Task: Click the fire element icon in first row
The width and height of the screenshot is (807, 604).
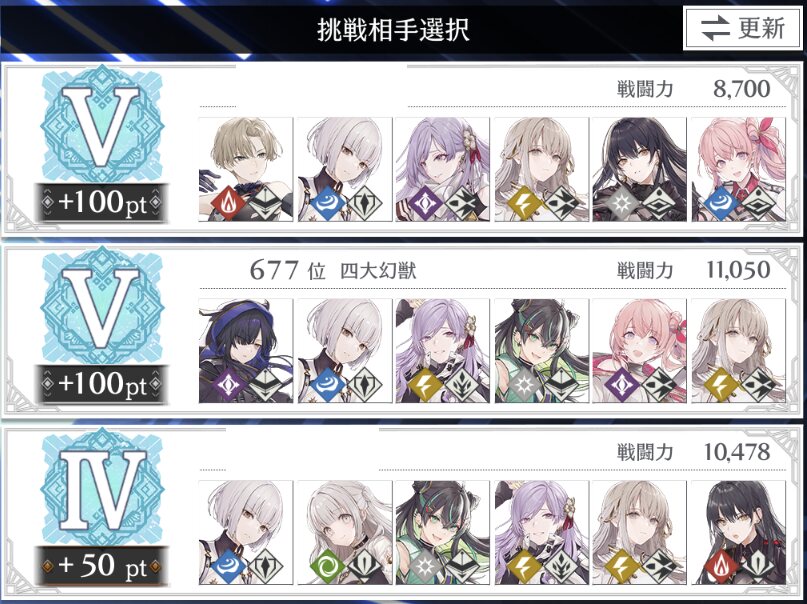Action: [x=228, y=204]
